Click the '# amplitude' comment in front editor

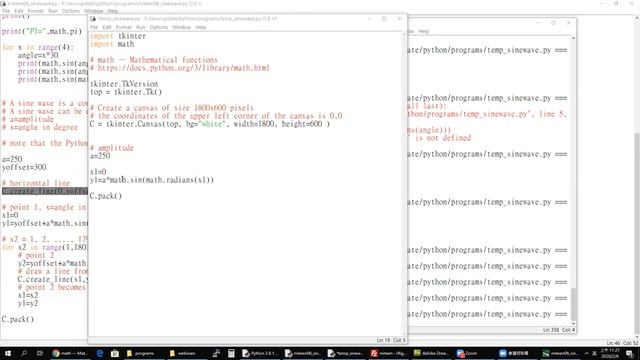tap(112, 148)
